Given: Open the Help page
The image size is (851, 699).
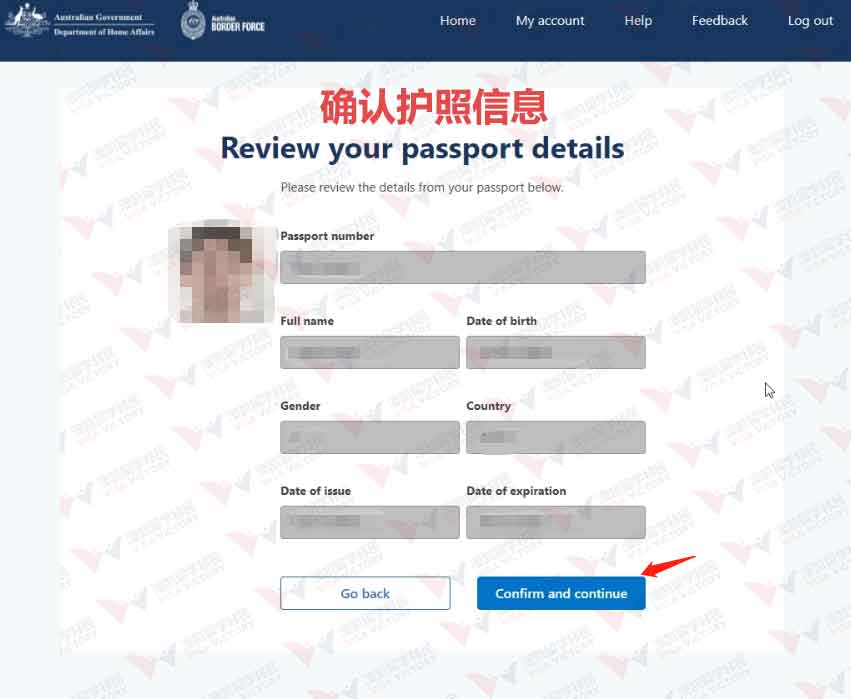Looking at the screenshot, I should [638, 21].
